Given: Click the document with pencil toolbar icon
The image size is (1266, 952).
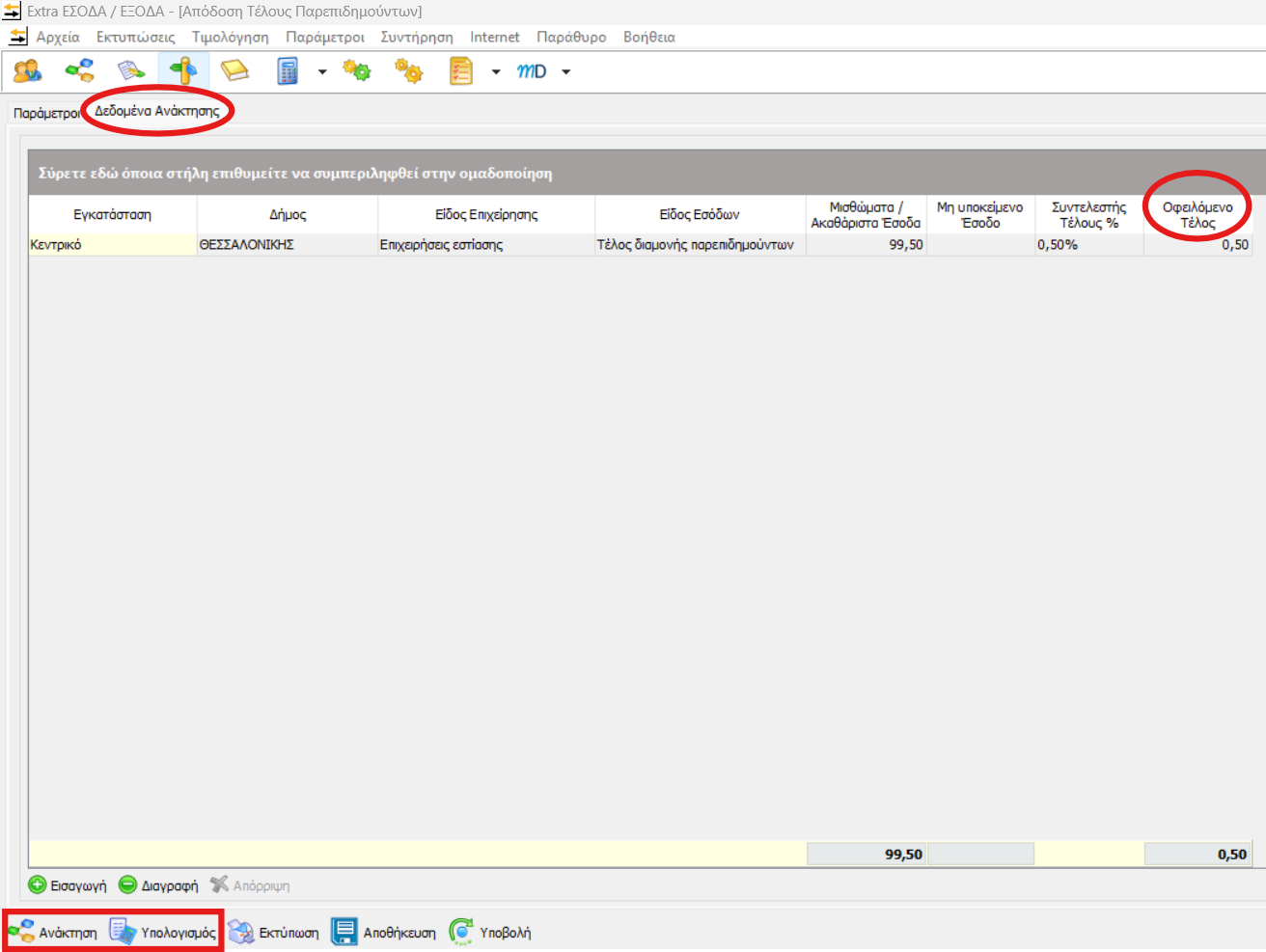Looking at the screenshot, I should tap(130, 71).
